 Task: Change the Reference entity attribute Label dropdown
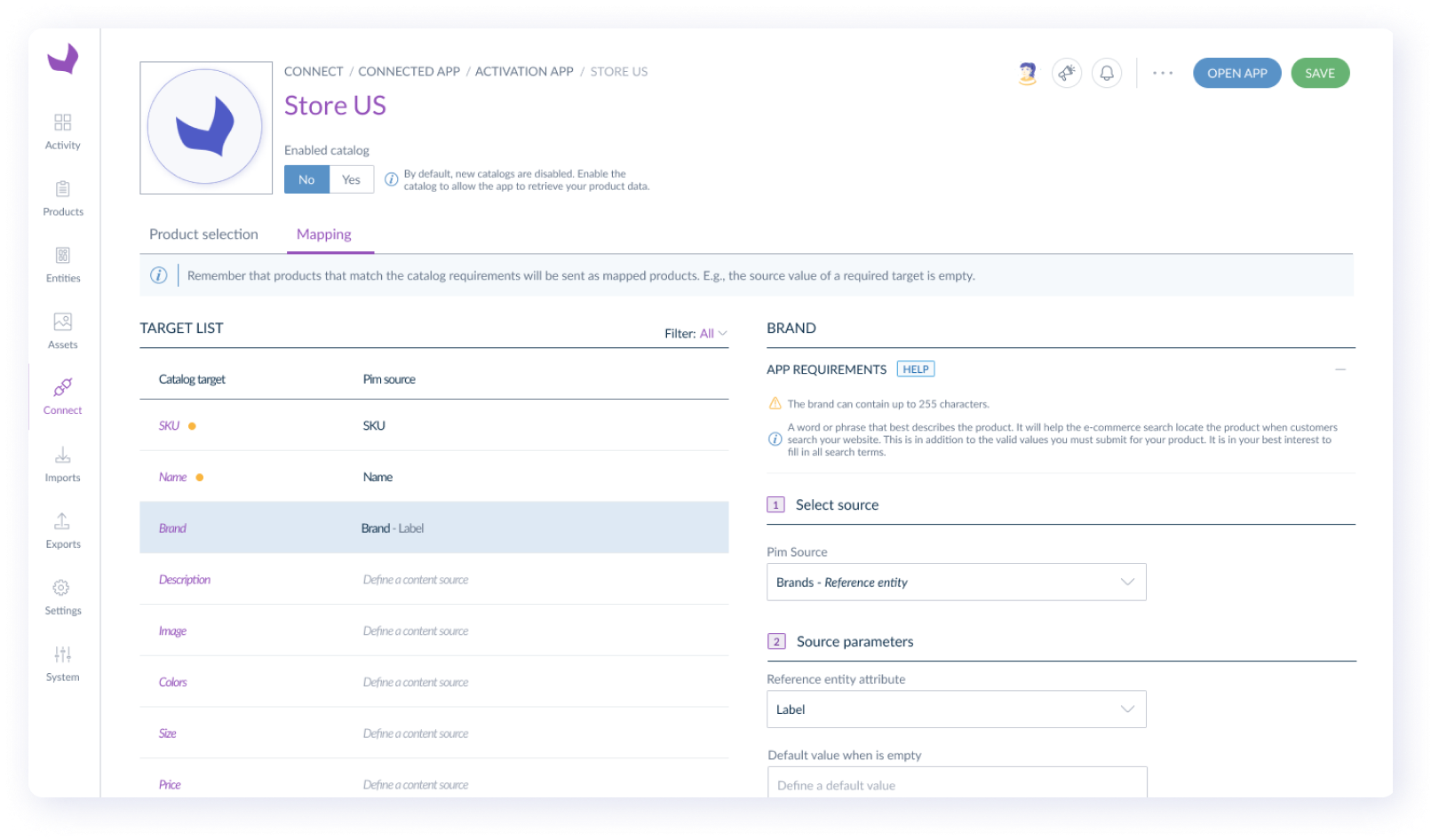click(956, 709)
